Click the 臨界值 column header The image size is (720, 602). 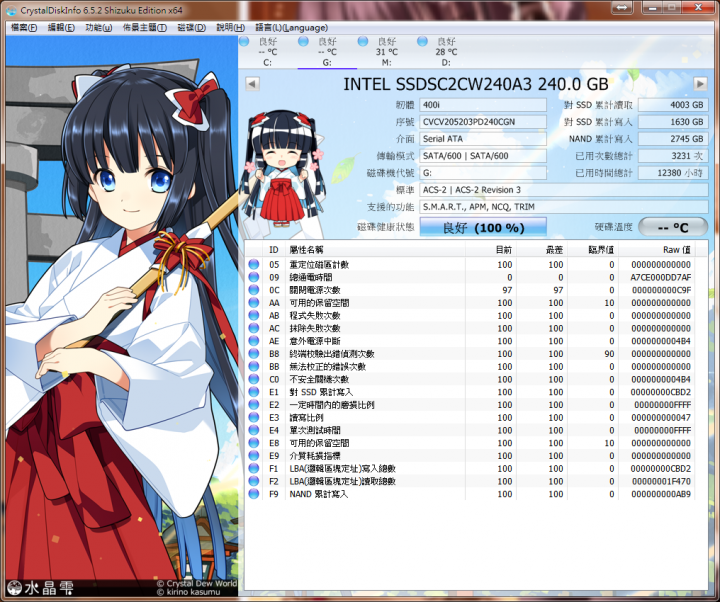pyautogui.click(x=593, y=250)
